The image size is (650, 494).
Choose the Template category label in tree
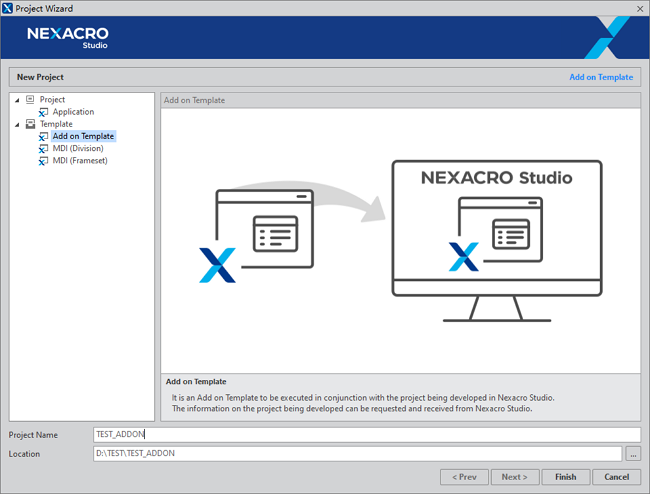[56, 124]
